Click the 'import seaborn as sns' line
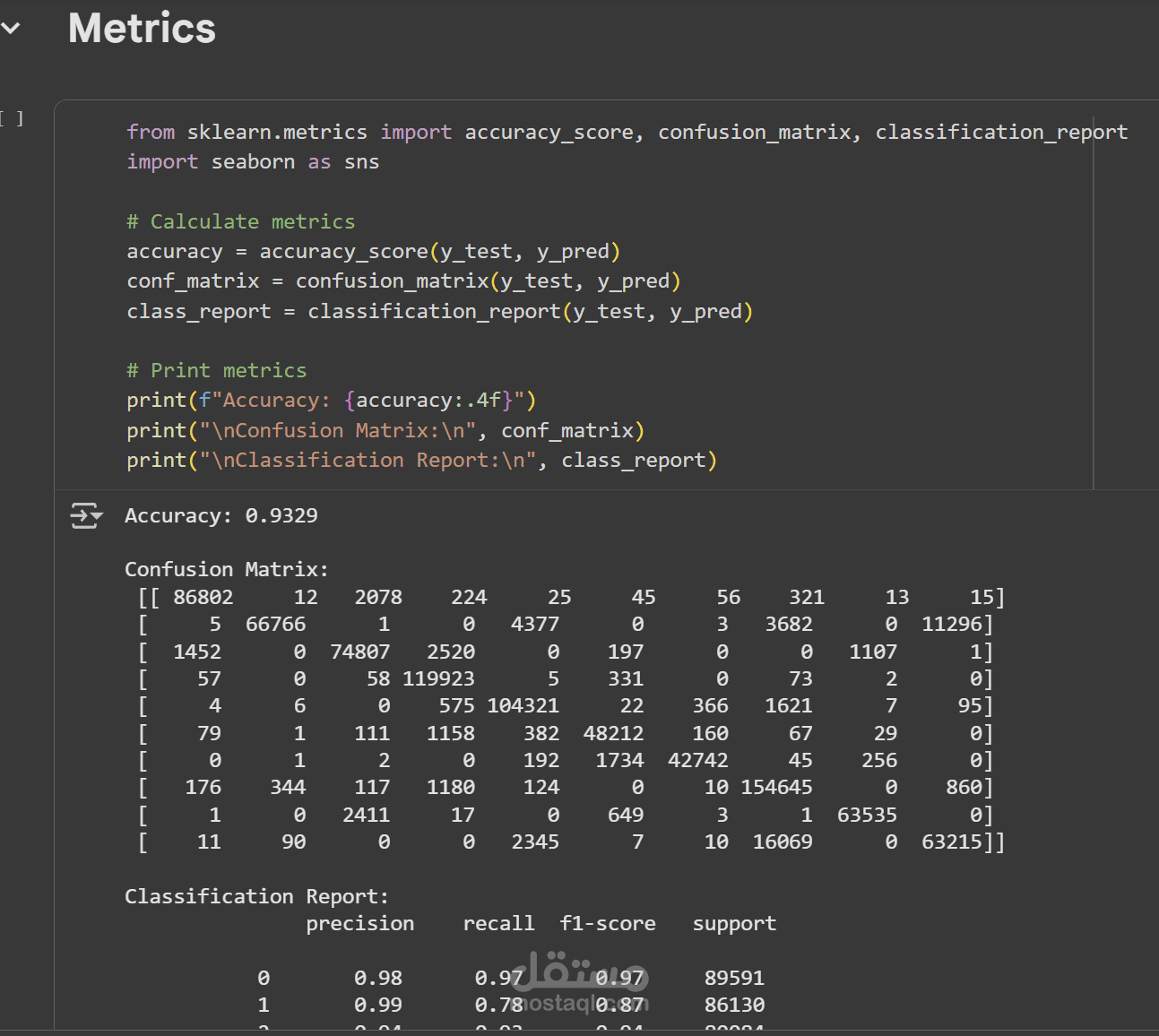This screenshot has width=1159, height=1036. 253,162
